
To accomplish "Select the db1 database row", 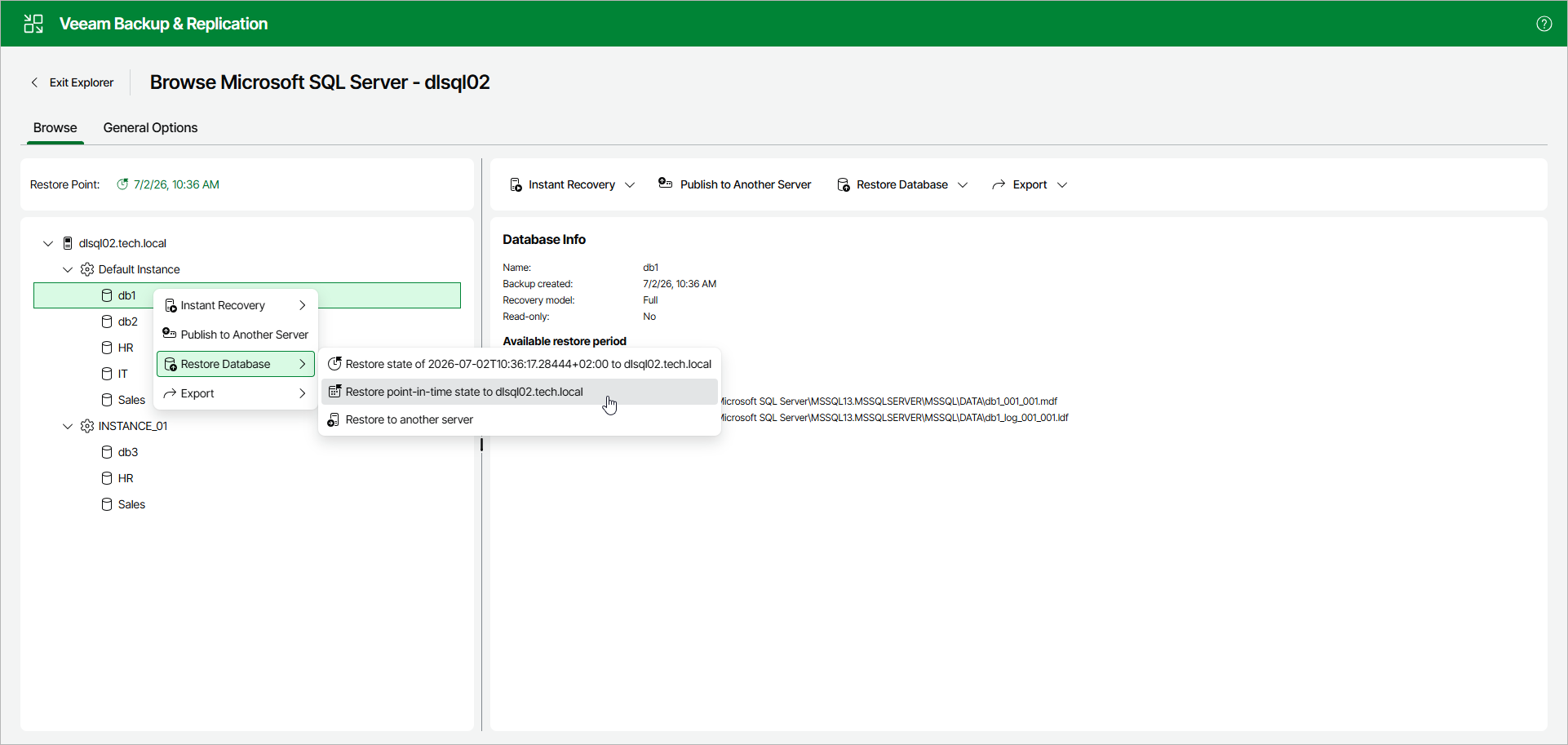I will coord(247,295).
